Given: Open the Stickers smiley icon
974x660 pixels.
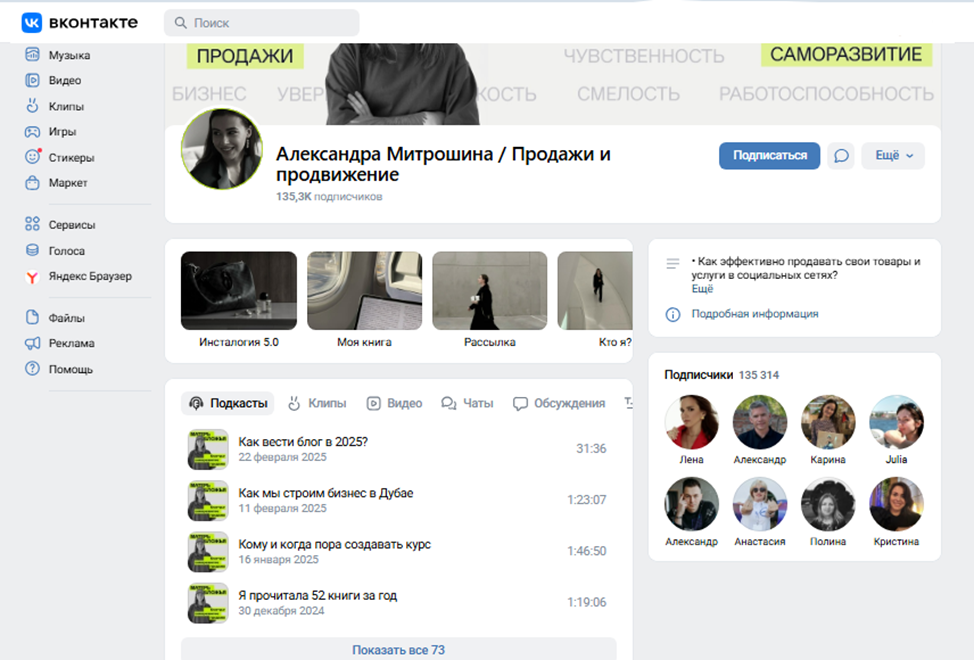Looking at the screenshot, I should point(32,156).
